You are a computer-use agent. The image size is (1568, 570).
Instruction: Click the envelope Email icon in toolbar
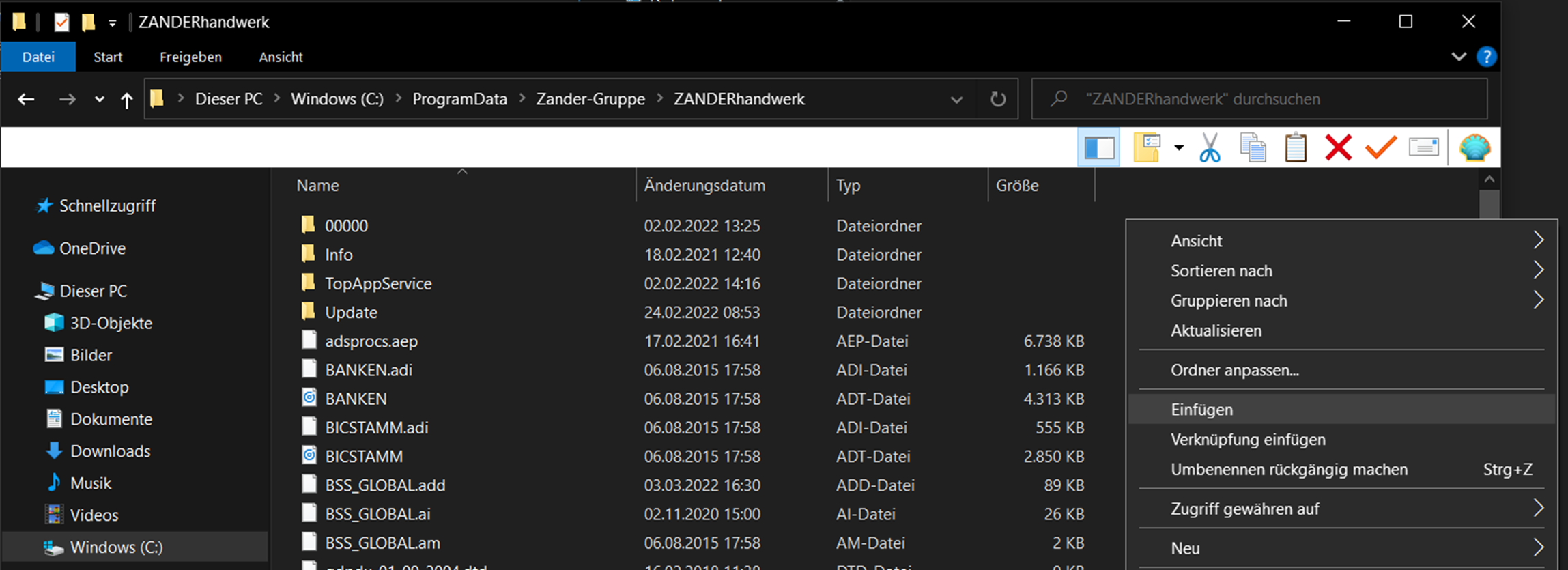point(1423,147)
